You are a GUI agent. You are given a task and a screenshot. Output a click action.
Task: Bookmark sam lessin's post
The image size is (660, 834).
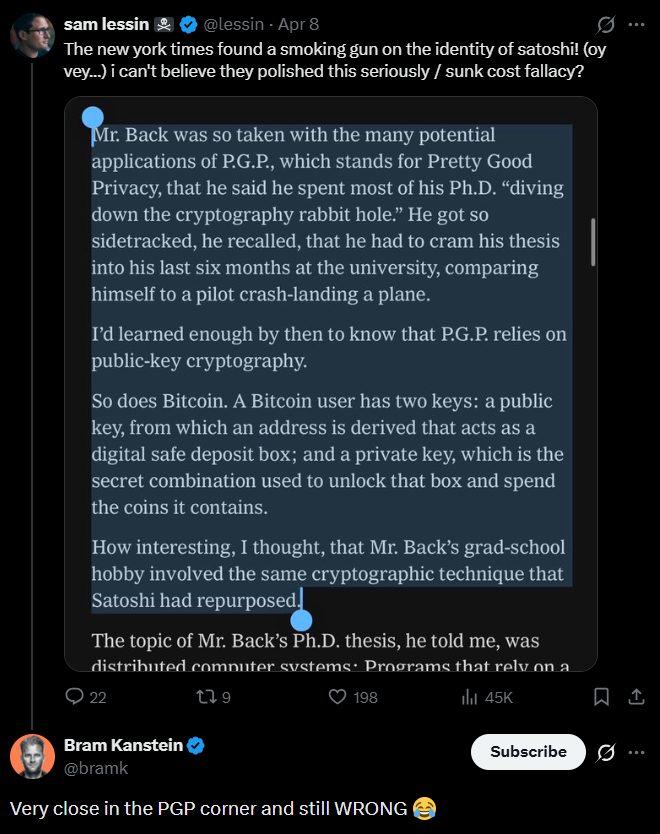point(601,696)
